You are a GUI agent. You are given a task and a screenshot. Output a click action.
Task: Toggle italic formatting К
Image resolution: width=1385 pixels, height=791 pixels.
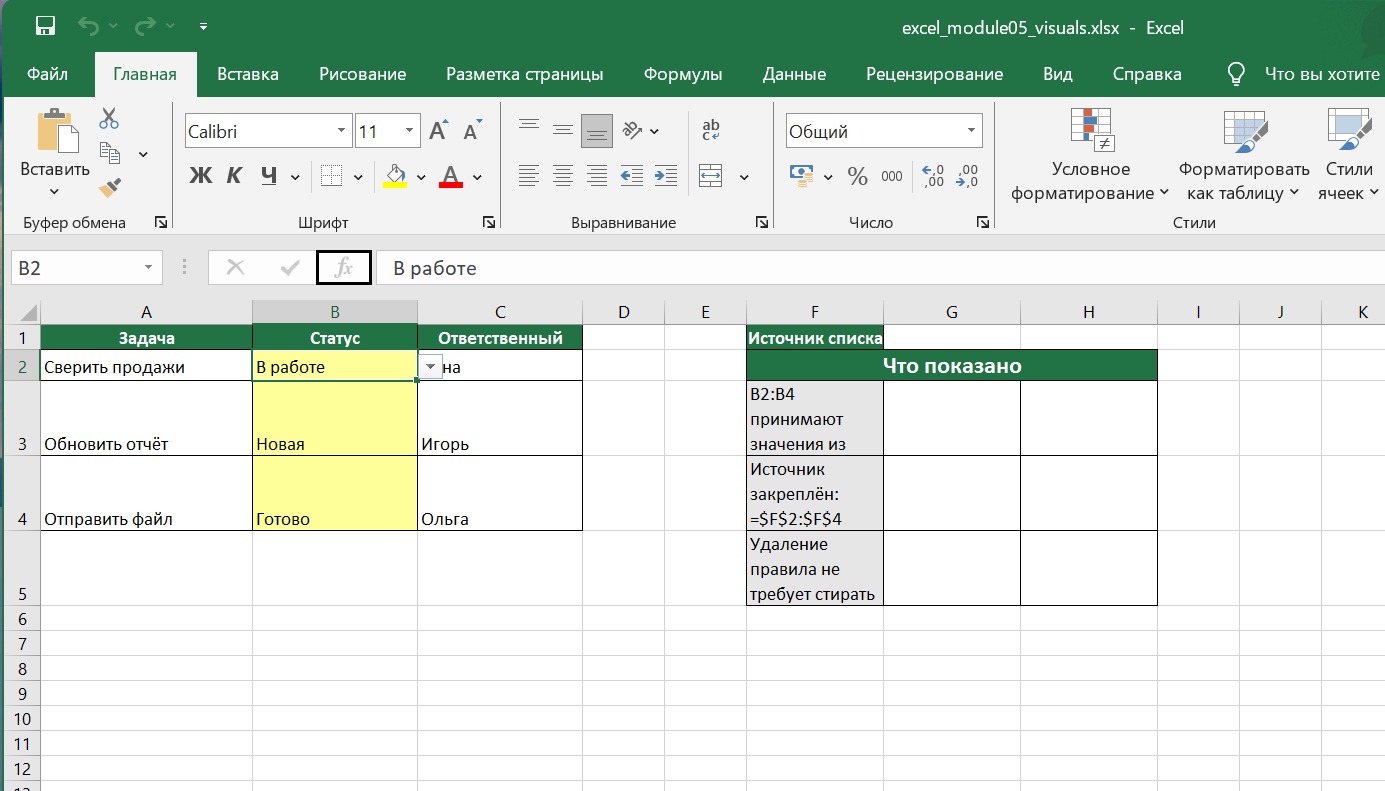[234, 176]
